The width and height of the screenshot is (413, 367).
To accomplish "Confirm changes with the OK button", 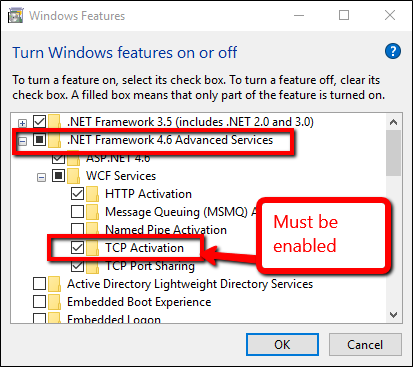I will click(x=282, y=344).
